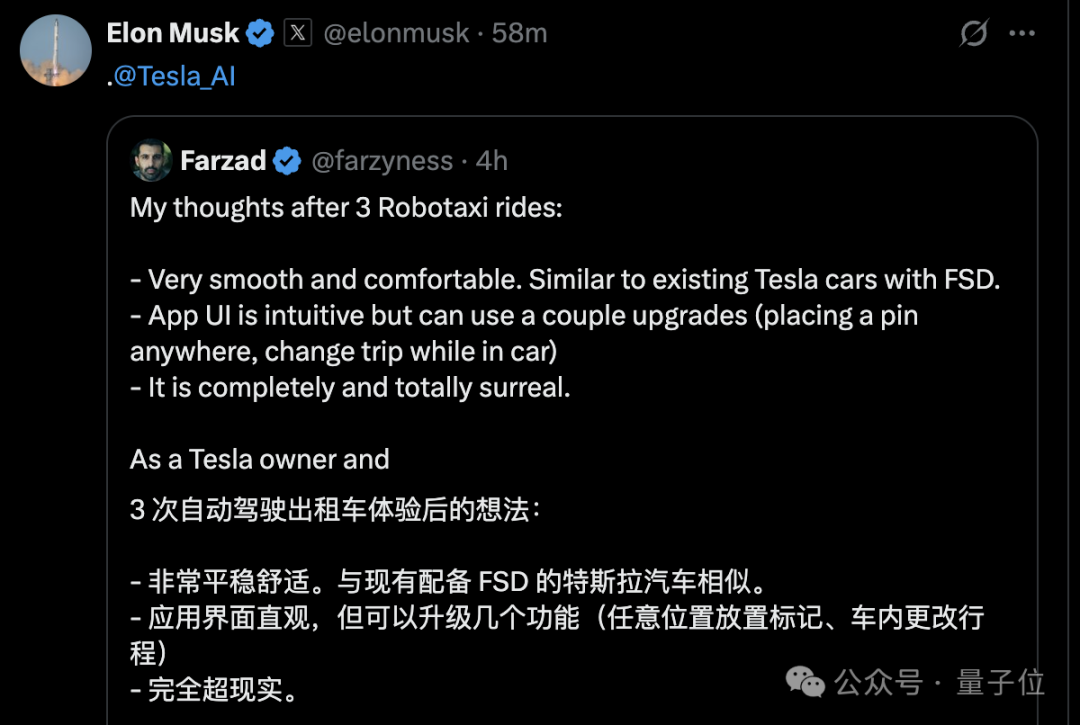1080x725 pixels.
Task: Click the 58m post timestamp
Action: coord(520,33)
